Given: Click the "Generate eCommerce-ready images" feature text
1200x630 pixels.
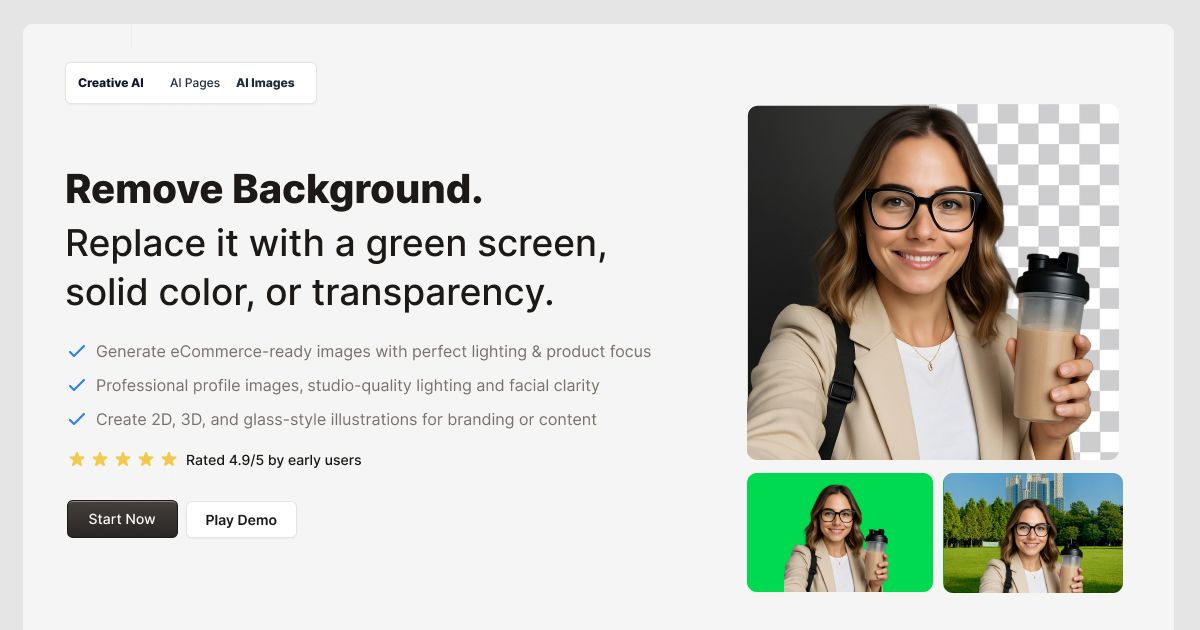Looking at the screenshot, I should (x=373, y=351).
